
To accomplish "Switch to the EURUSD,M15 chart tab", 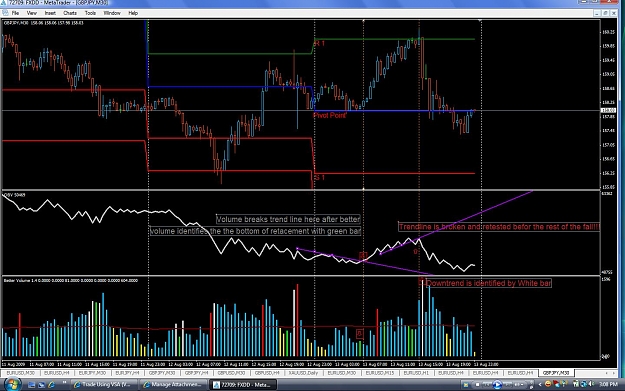I will click(x=379, y=373).
